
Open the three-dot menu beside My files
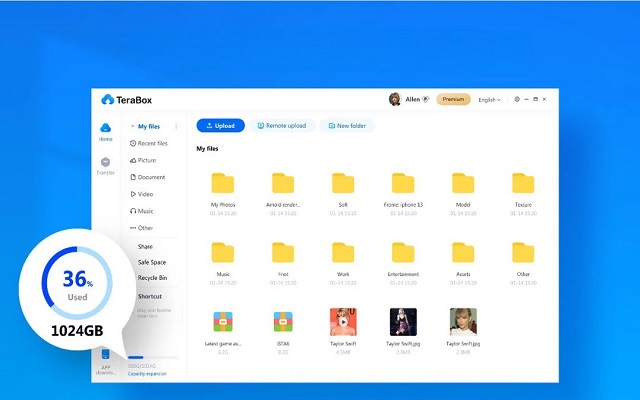[x=176, y=127]
